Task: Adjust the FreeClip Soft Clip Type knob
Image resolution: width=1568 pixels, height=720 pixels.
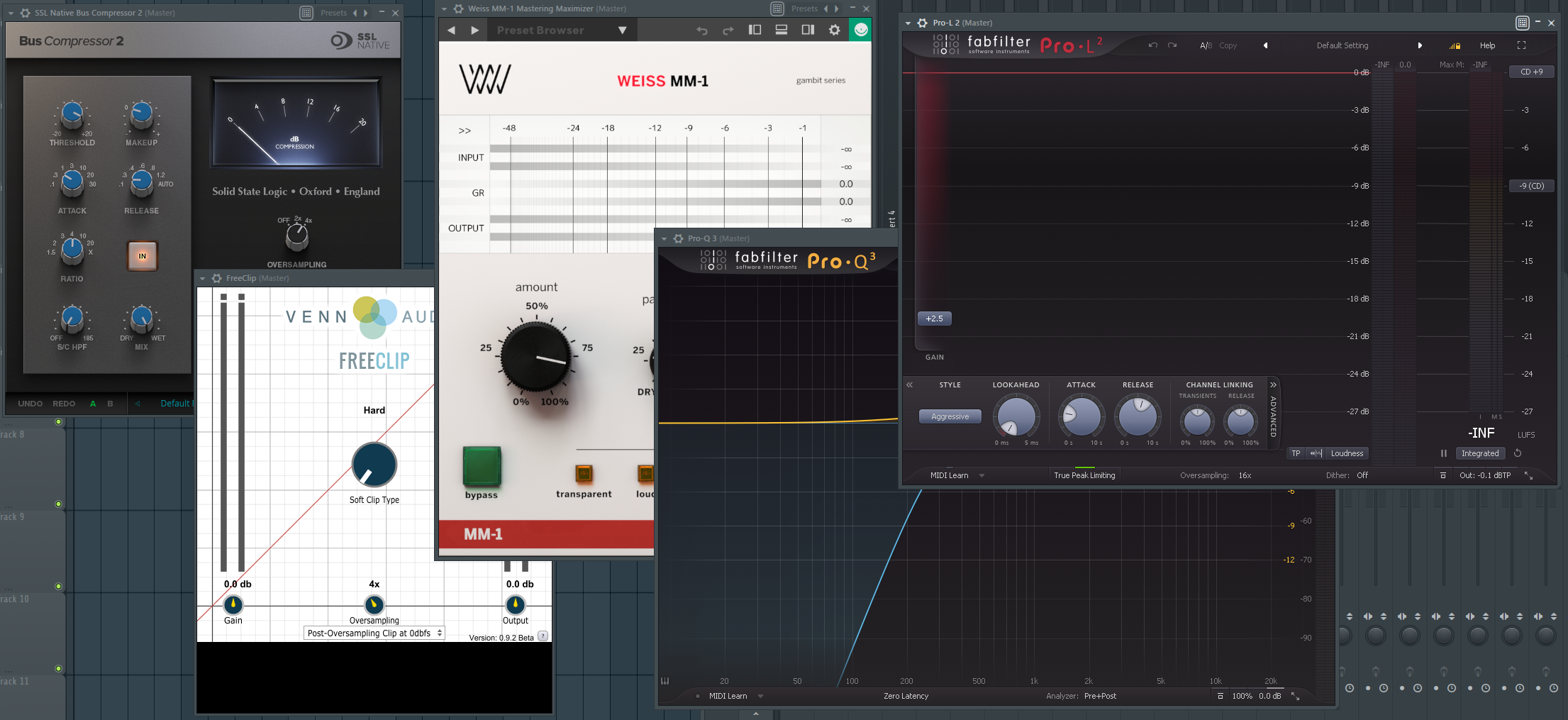Action: point(374,465)
